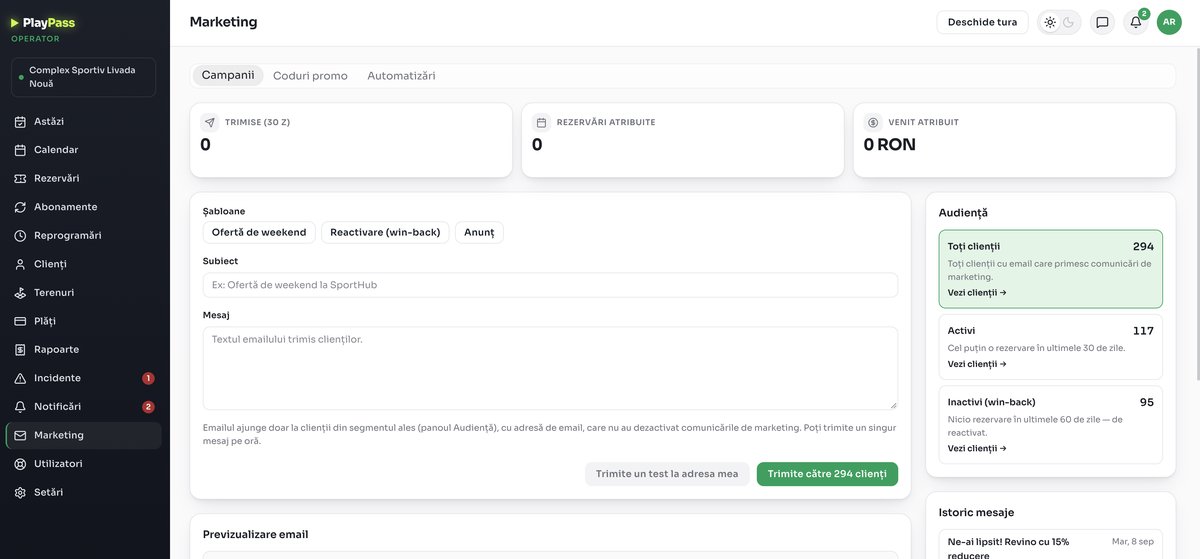
Task: Click the PlayPass logo
Action: tap(43, 23)
